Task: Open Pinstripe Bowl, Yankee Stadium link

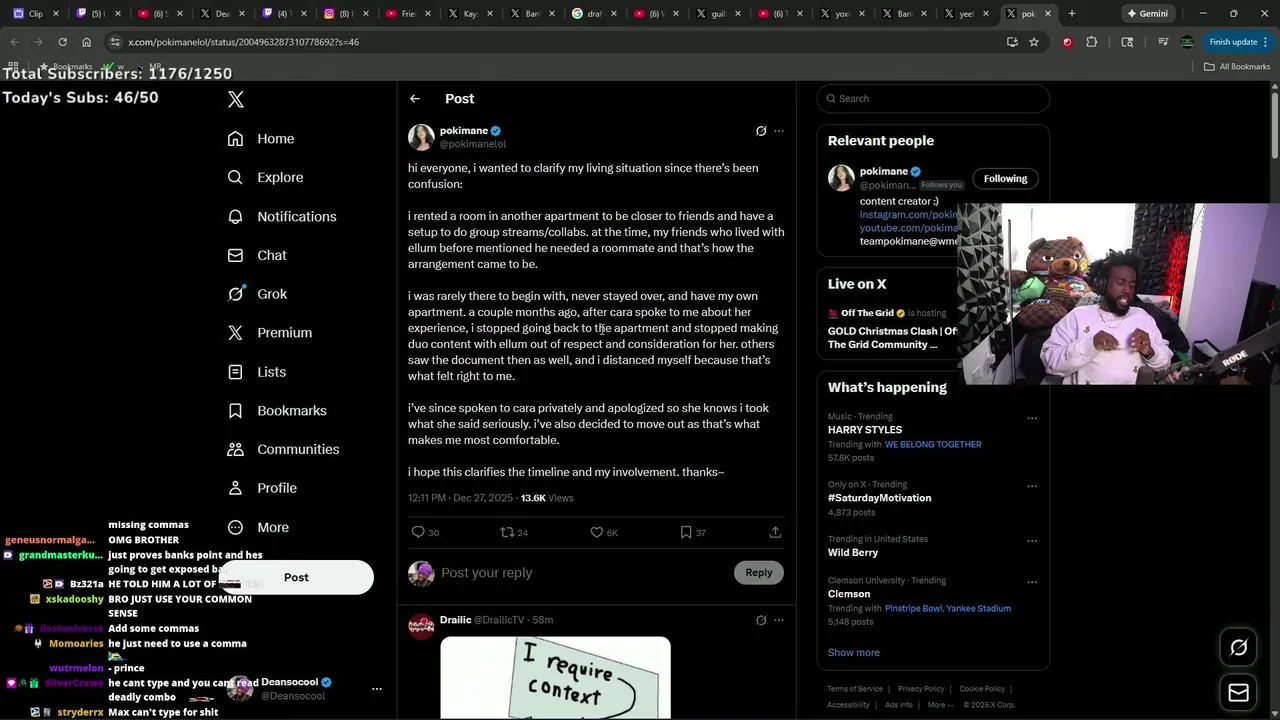Action: point(948,609)
